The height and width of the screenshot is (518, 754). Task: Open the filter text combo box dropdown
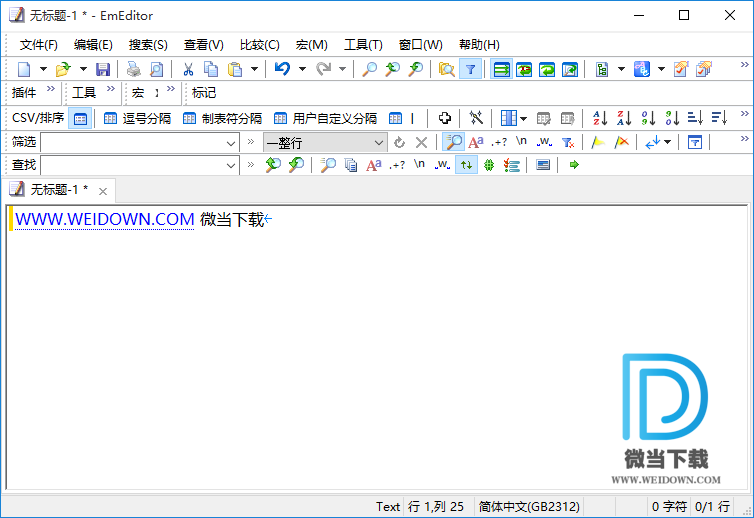coord(231,143)
